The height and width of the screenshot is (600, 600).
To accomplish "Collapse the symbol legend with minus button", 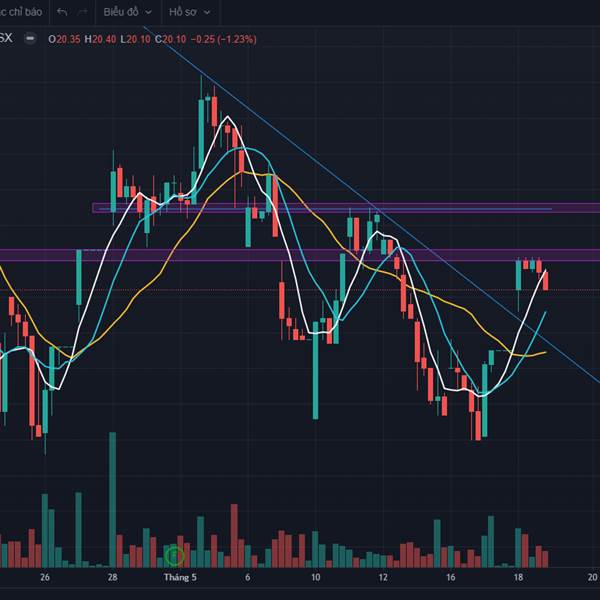I will point(30,39).
